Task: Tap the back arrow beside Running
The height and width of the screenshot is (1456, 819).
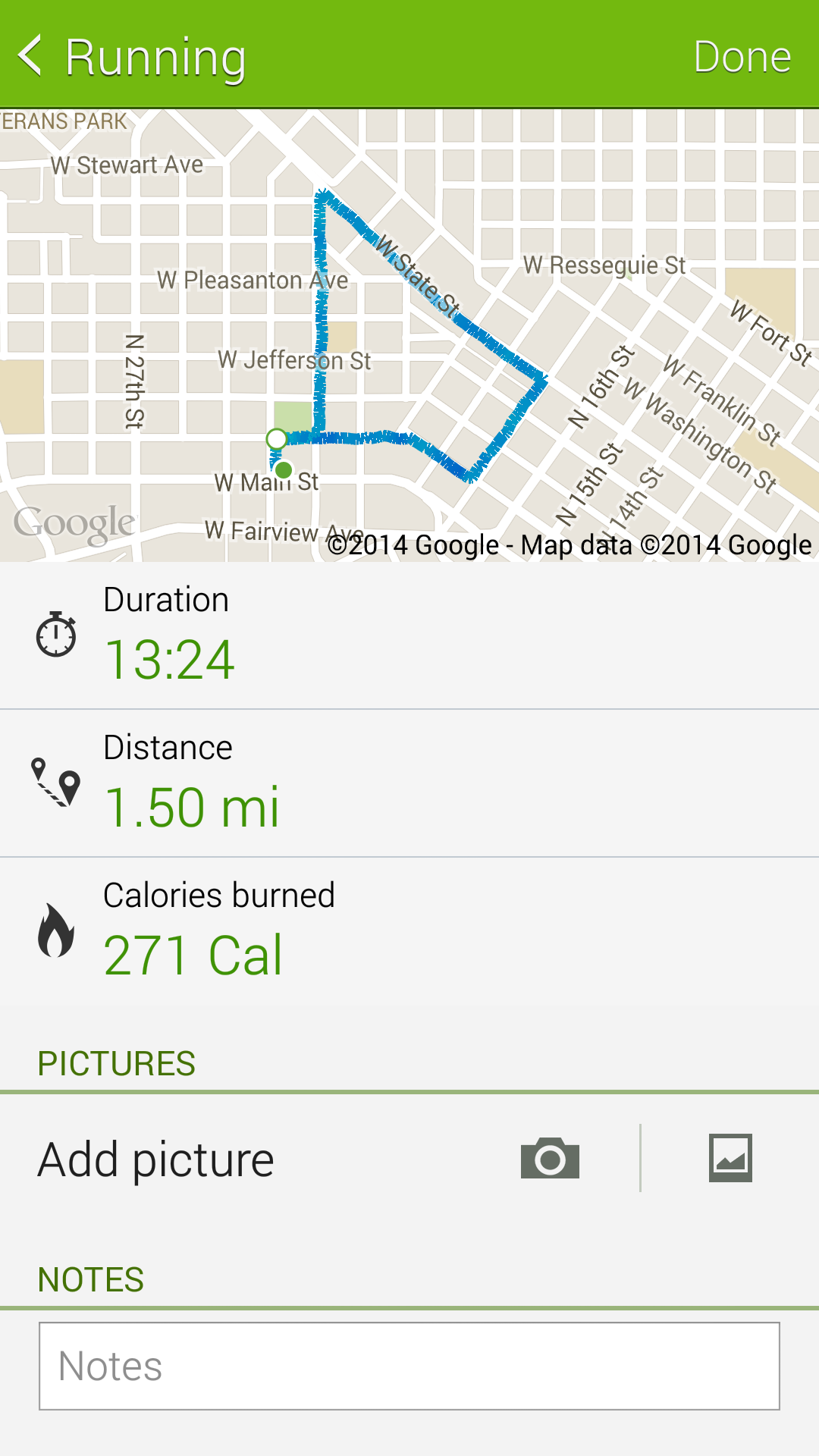Action: click(30, 55)
